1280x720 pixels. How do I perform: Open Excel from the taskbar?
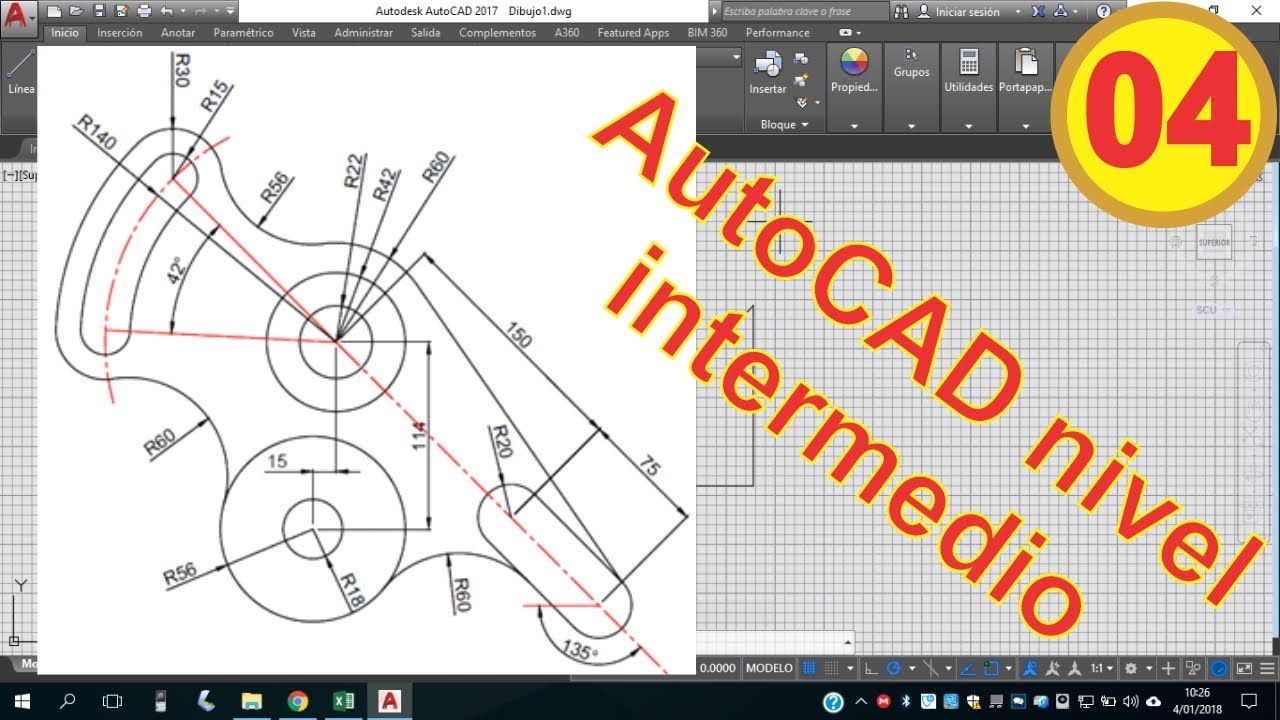tap(343, 701)
